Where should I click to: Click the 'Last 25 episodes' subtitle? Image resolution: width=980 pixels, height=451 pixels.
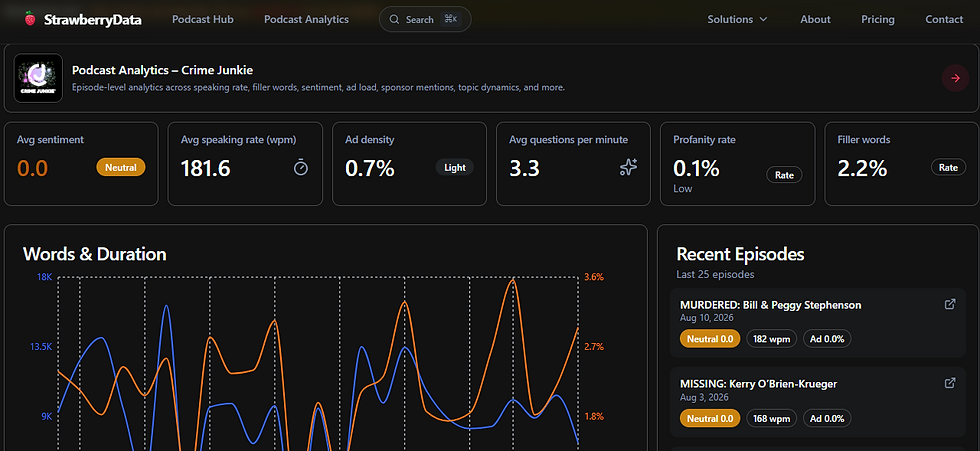[715, 274]
